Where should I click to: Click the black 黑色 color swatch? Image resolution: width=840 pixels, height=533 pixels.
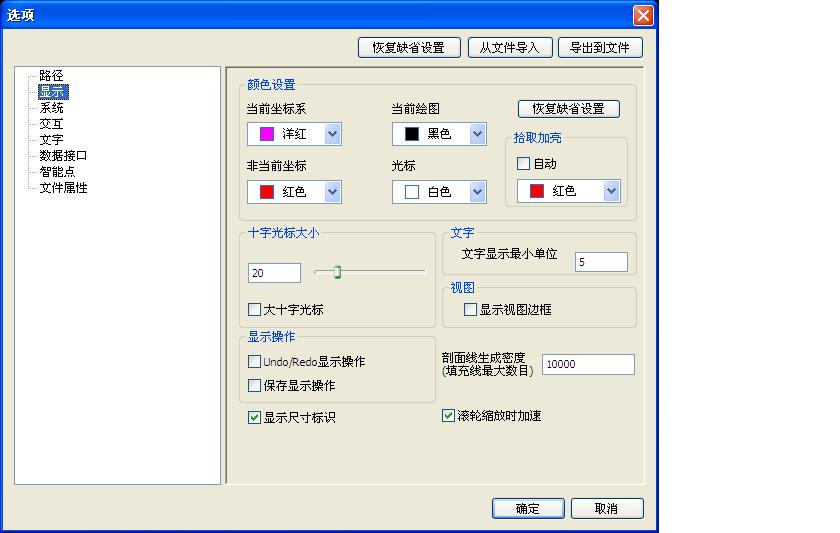point(411,134)
